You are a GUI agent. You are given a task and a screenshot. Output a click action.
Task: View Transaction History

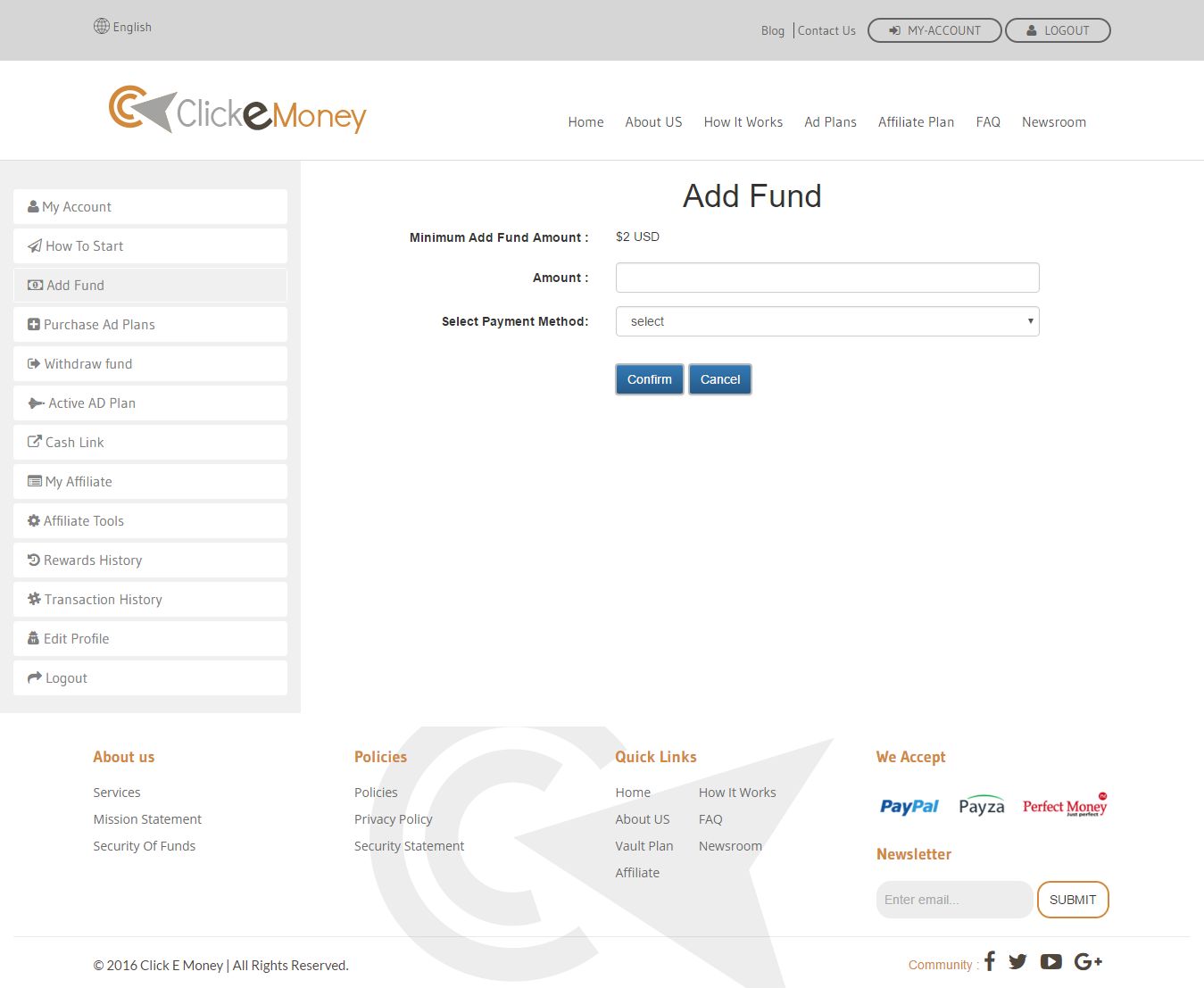150,600
